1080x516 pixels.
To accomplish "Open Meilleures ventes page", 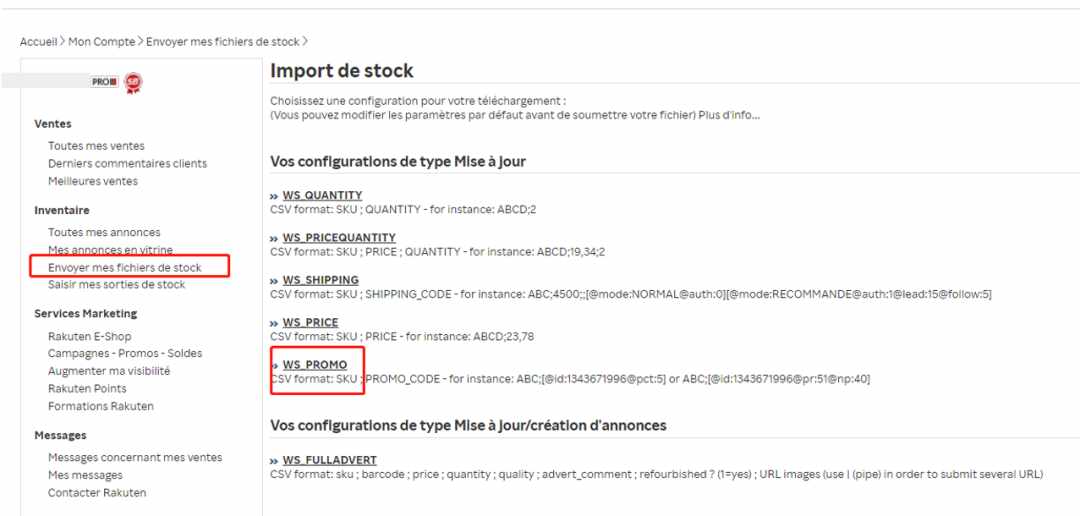I will pyautogui.click(x=93, y=181).
